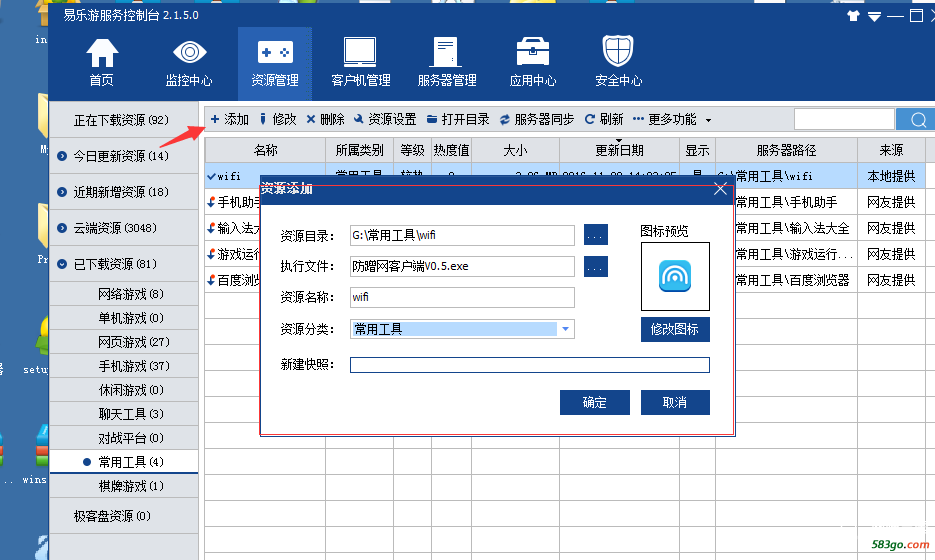This screenshot has width=935, height=560.
Task: Open 资源设置 resource settings
Action: tap(385, 119)
